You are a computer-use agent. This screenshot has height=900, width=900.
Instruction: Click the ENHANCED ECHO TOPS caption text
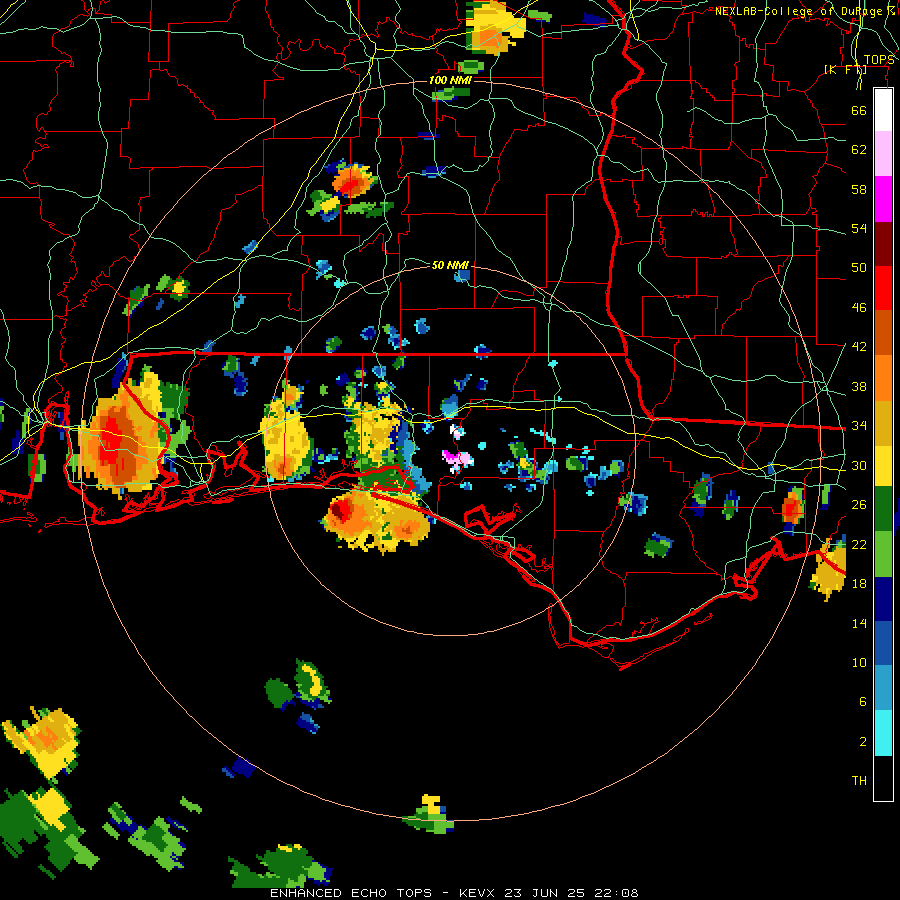click(x=351, y=893)
